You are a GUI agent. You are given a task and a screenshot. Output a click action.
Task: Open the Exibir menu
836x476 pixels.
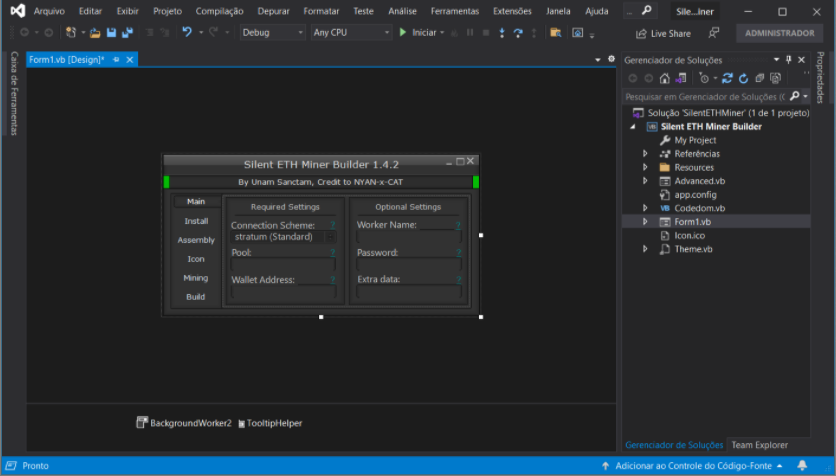pos(127,11)
